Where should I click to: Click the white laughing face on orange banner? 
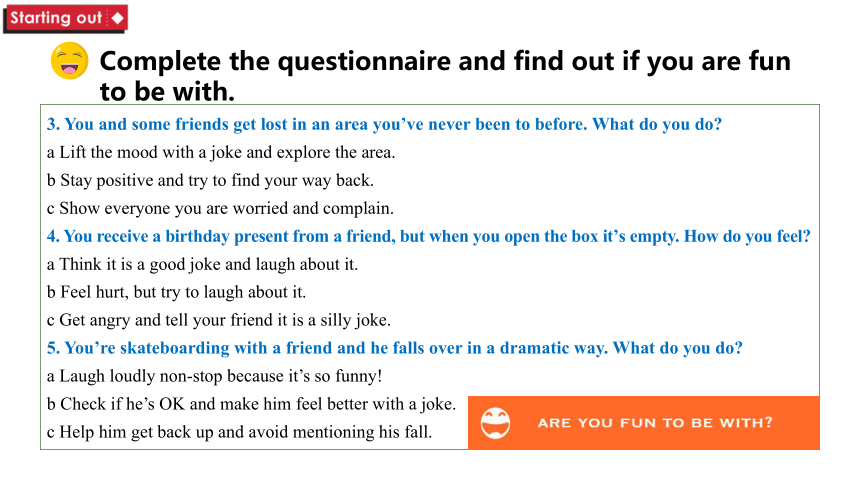click(x=495, y=423)
